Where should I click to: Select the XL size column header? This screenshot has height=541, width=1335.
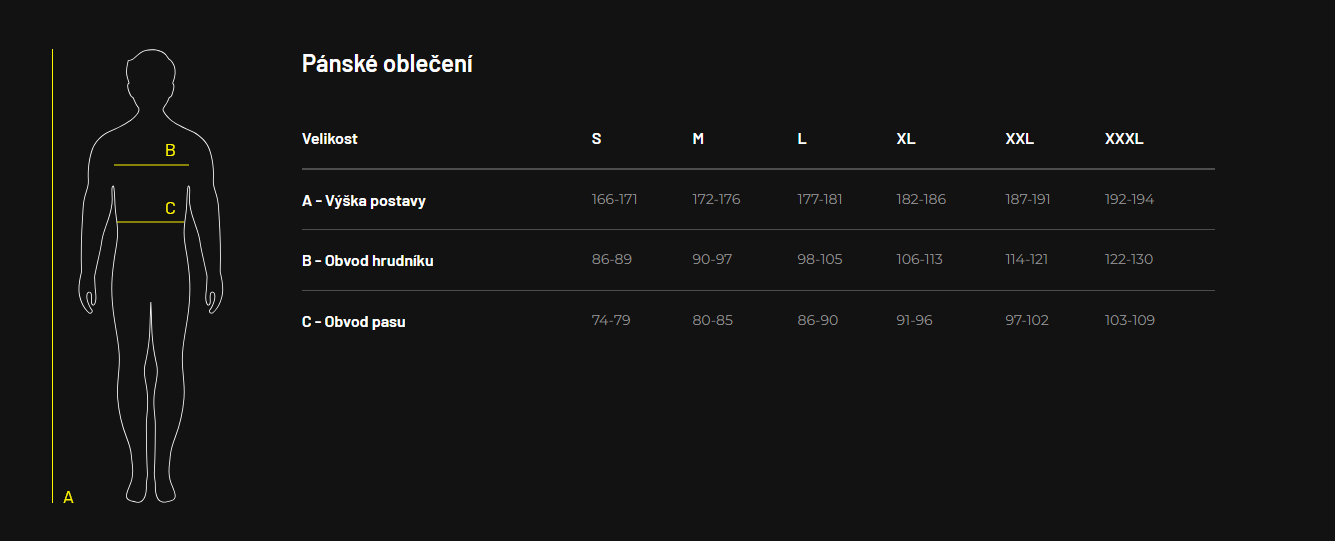906,139
